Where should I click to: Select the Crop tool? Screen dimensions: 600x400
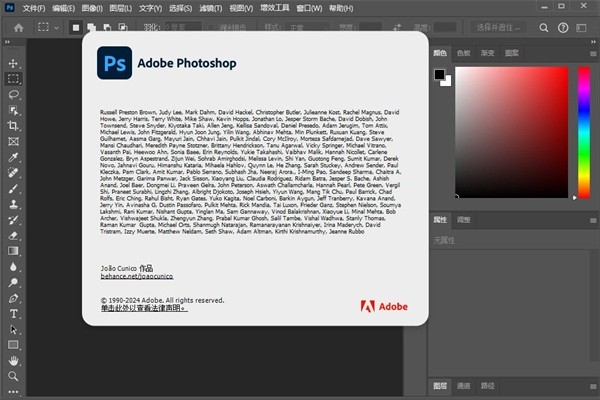pos(13,126)
